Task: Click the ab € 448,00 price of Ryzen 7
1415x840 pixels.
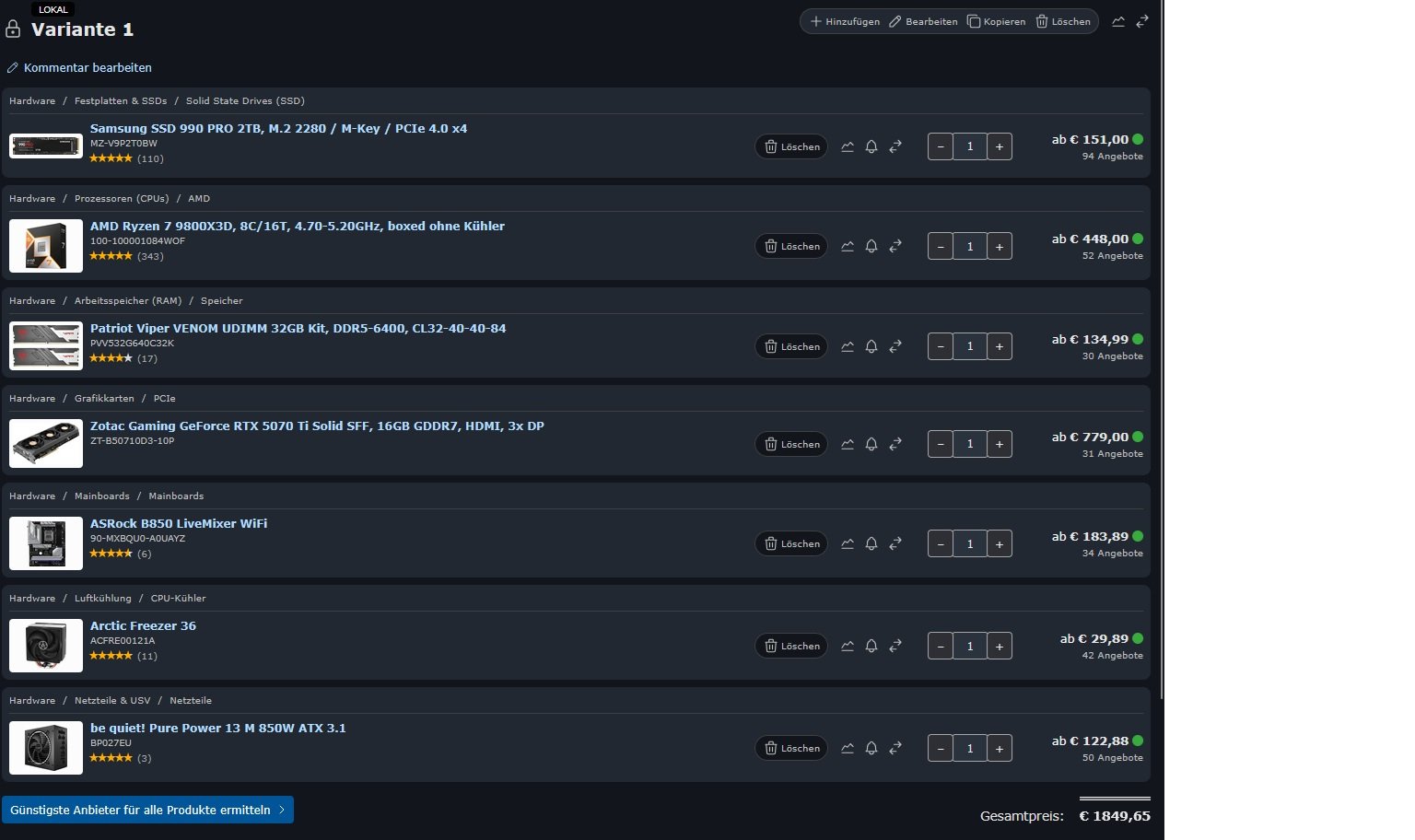Action: [1090, 239]
